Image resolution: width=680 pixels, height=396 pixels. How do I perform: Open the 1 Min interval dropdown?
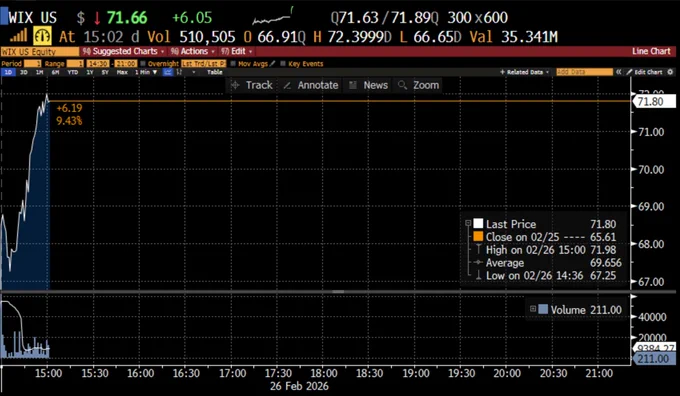point(146,72)
